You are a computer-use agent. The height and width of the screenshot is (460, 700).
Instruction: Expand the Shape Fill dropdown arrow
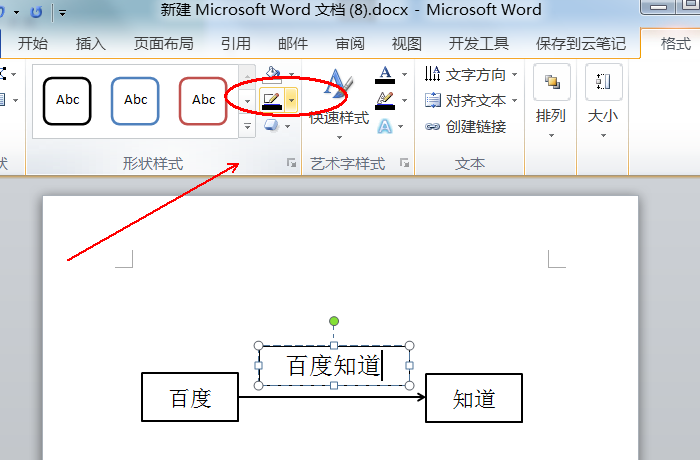292,74
